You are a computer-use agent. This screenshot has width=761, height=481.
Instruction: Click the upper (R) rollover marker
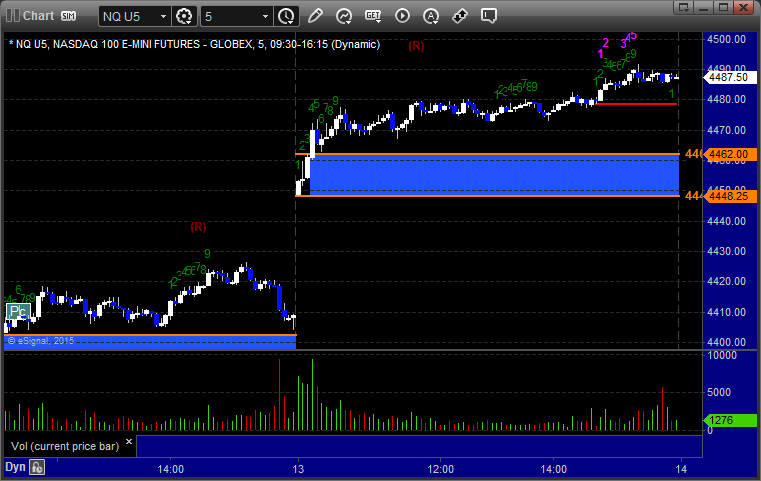416,46
